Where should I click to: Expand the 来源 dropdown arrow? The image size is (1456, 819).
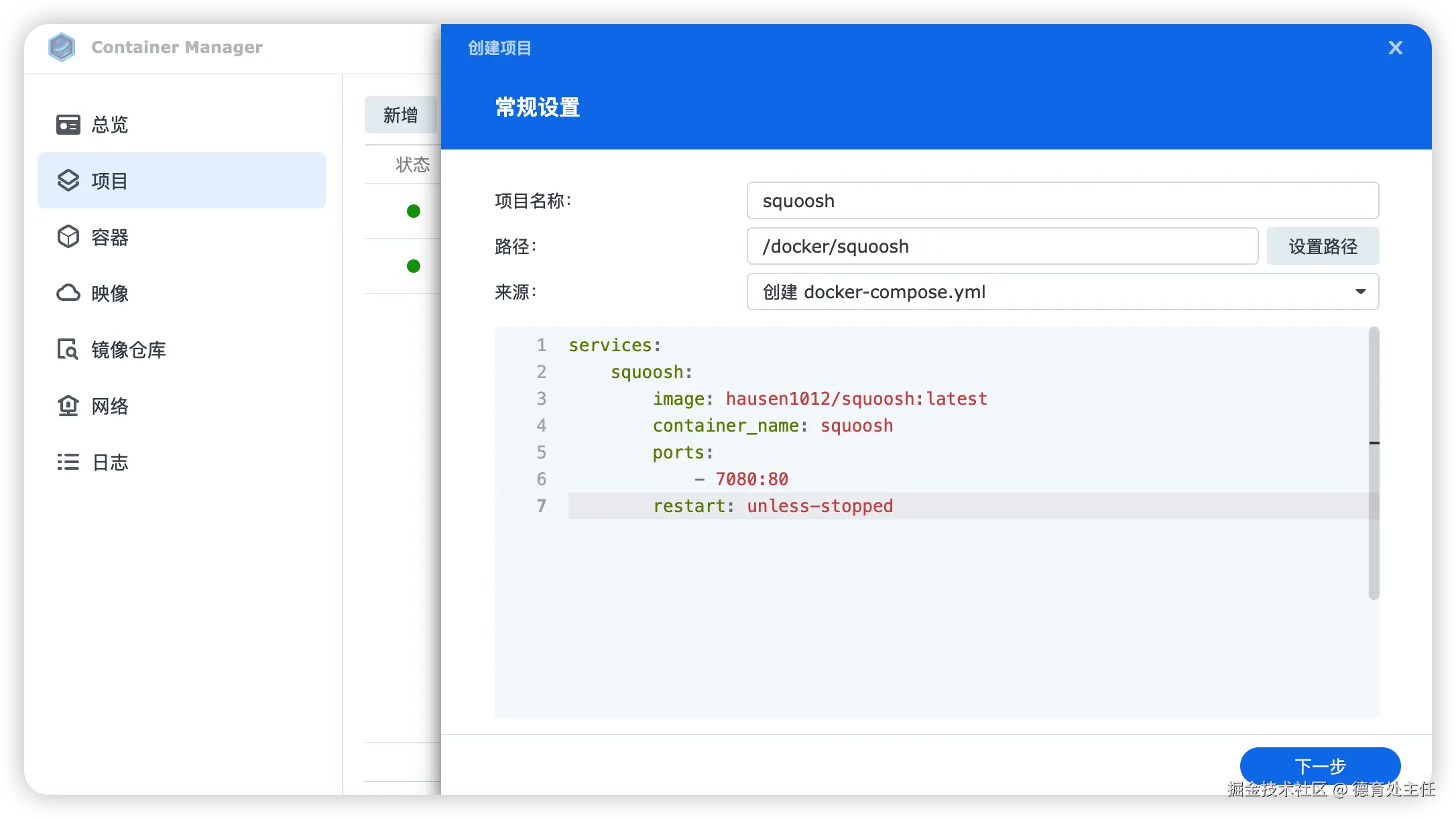(x=1360, y=292)
